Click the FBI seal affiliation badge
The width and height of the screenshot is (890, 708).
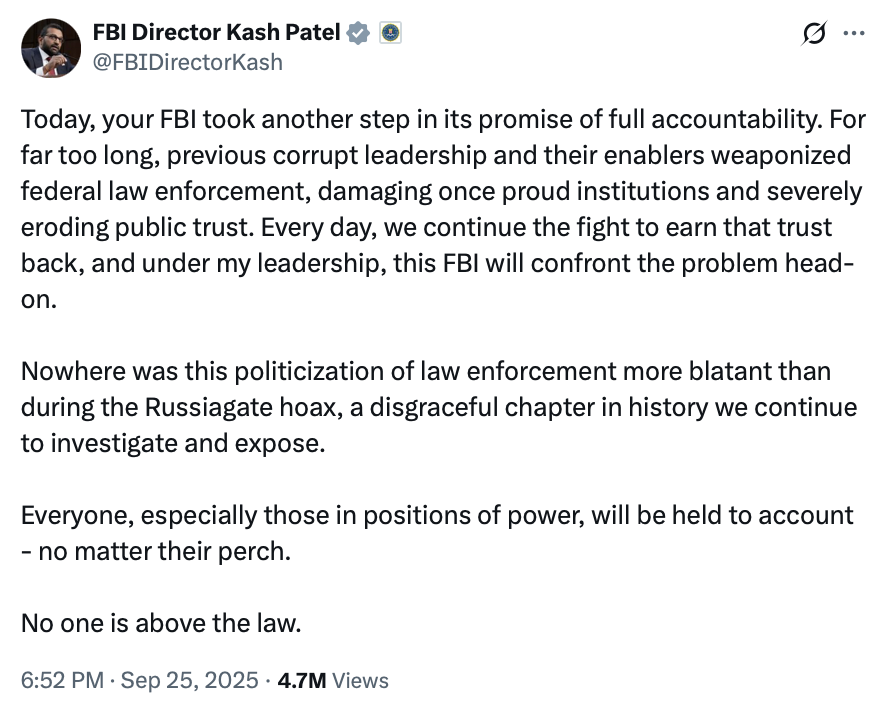390,33
